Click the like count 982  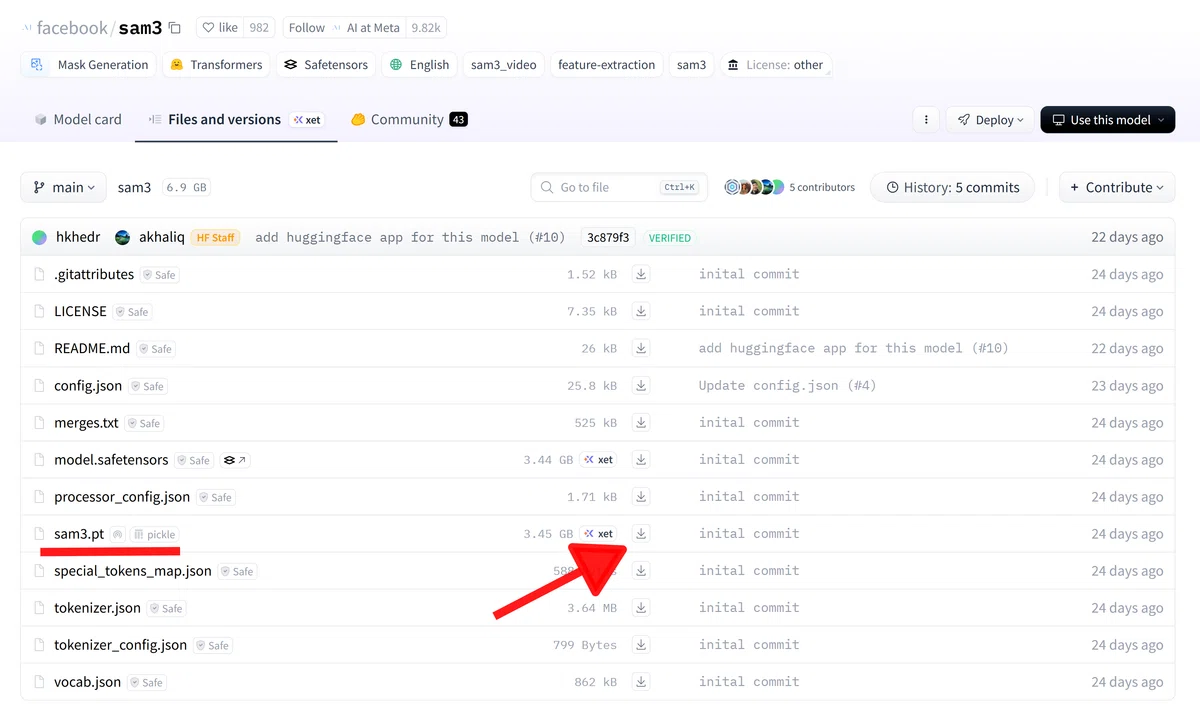pos(259,28)
